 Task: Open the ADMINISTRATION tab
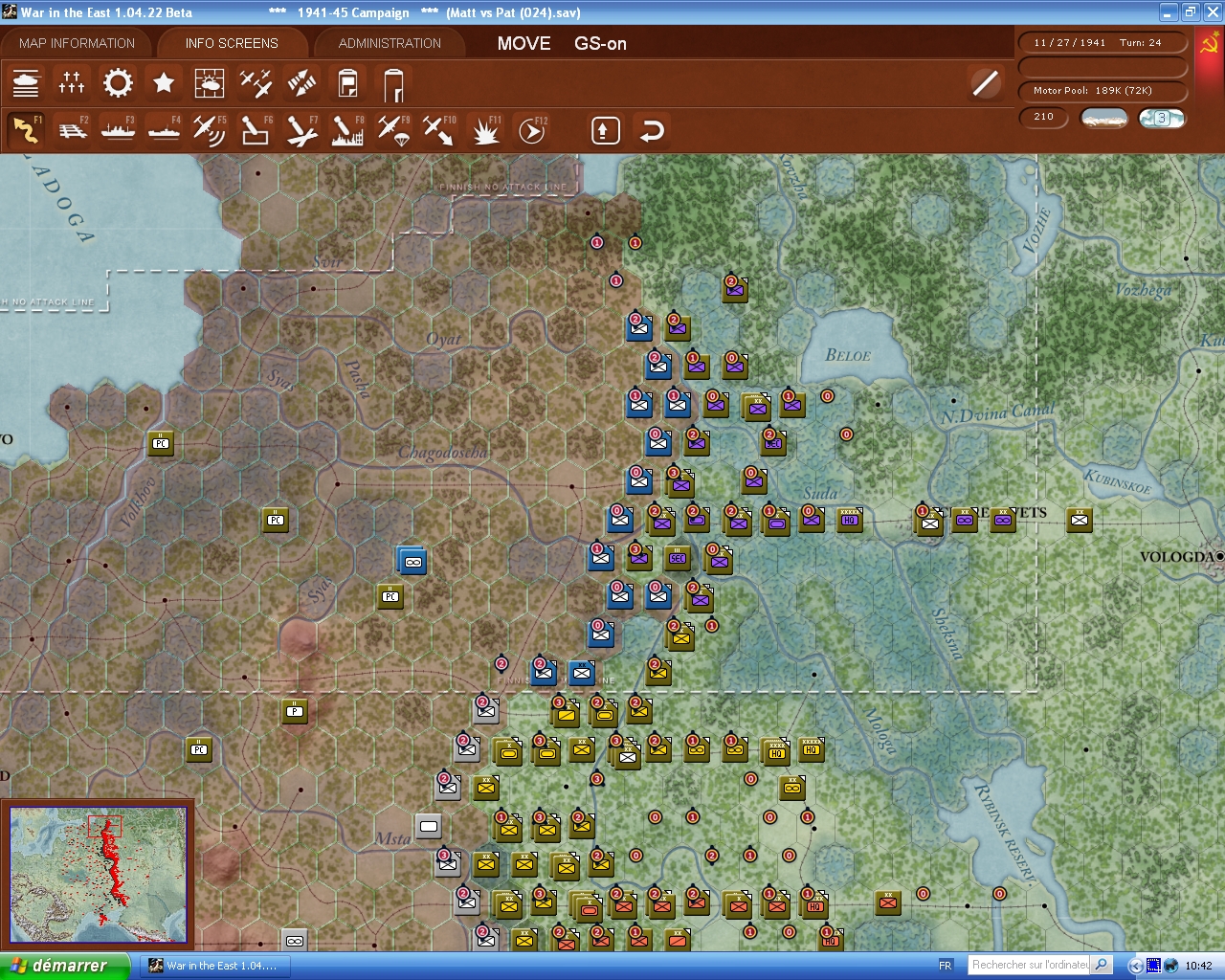[390, 43]
